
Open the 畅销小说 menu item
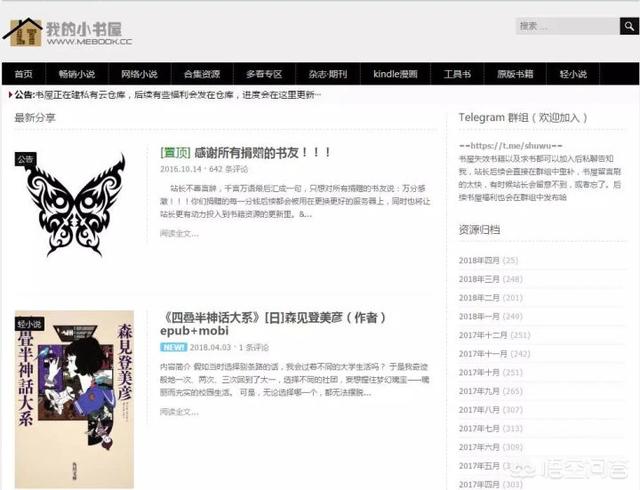pos(77,74)
